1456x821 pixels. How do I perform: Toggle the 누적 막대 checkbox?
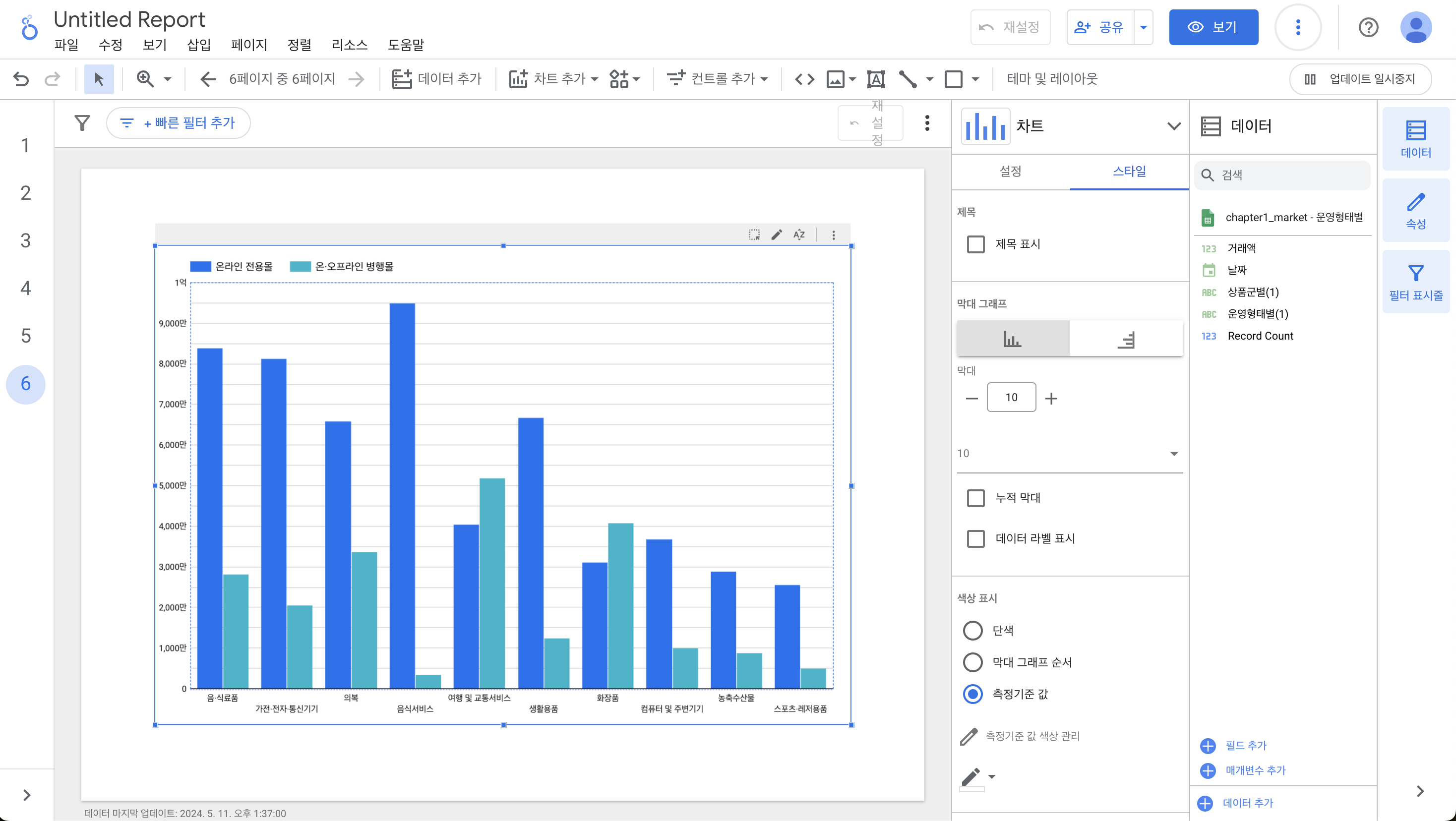coord(975,498)
